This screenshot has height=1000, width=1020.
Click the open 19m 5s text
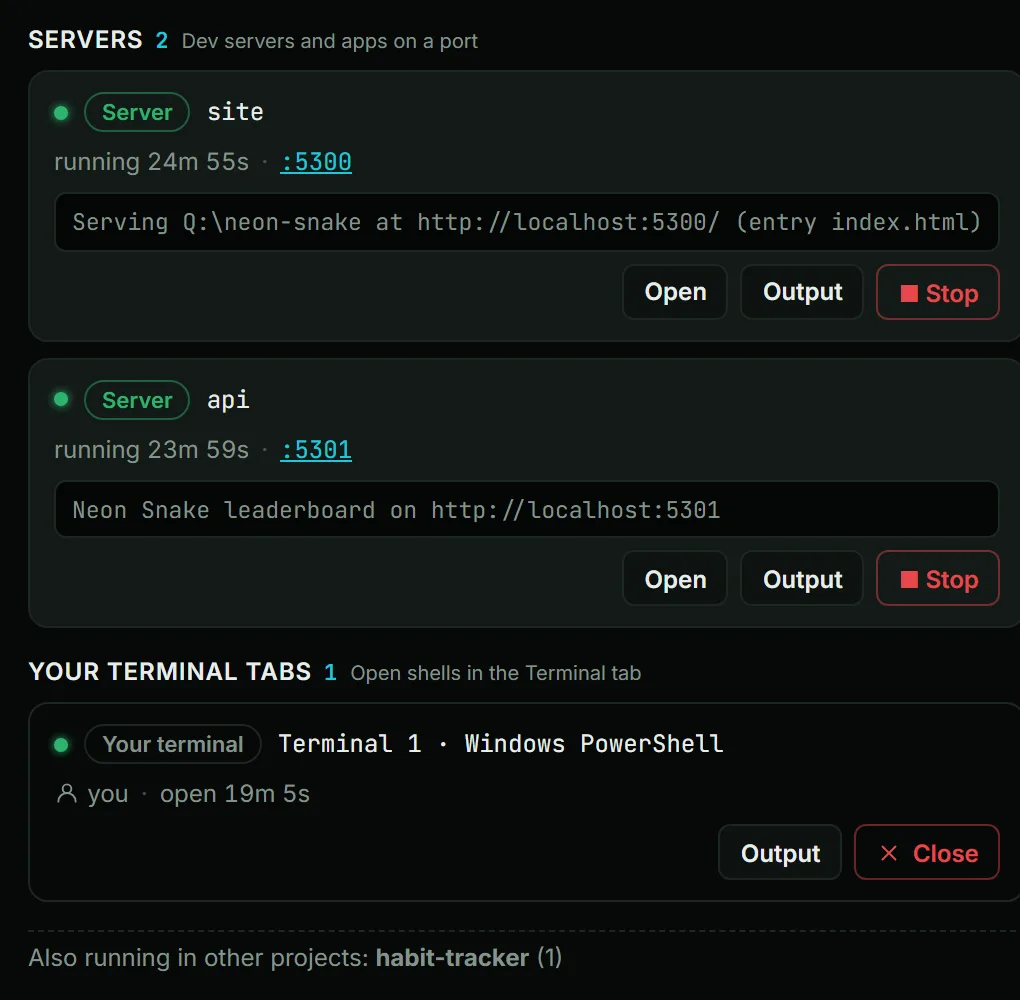(235, 794)
